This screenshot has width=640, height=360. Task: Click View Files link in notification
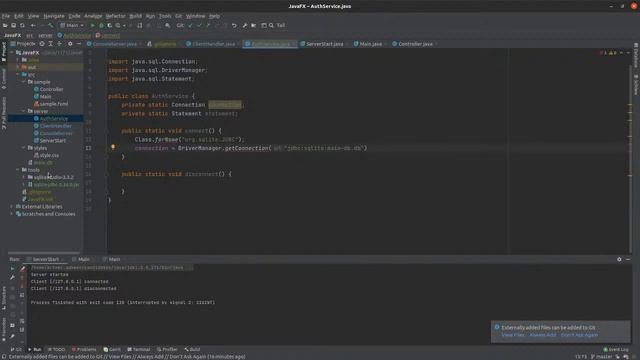[513, 335]
